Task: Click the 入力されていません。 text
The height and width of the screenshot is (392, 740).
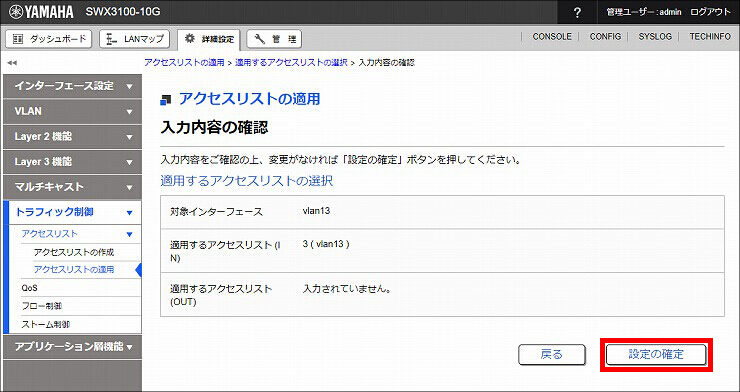Action: 347,288
